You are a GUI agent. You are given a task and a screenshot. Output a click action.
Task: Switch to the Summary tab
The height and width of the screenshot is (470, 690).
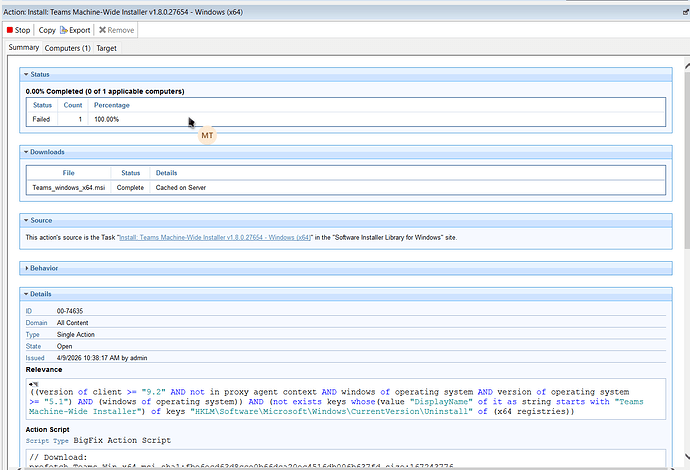click(x=24, y=48)
